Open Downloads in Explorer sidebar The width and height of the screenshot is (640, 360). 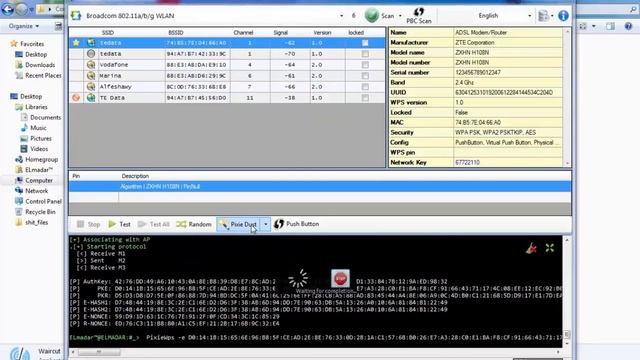point(36,65)
